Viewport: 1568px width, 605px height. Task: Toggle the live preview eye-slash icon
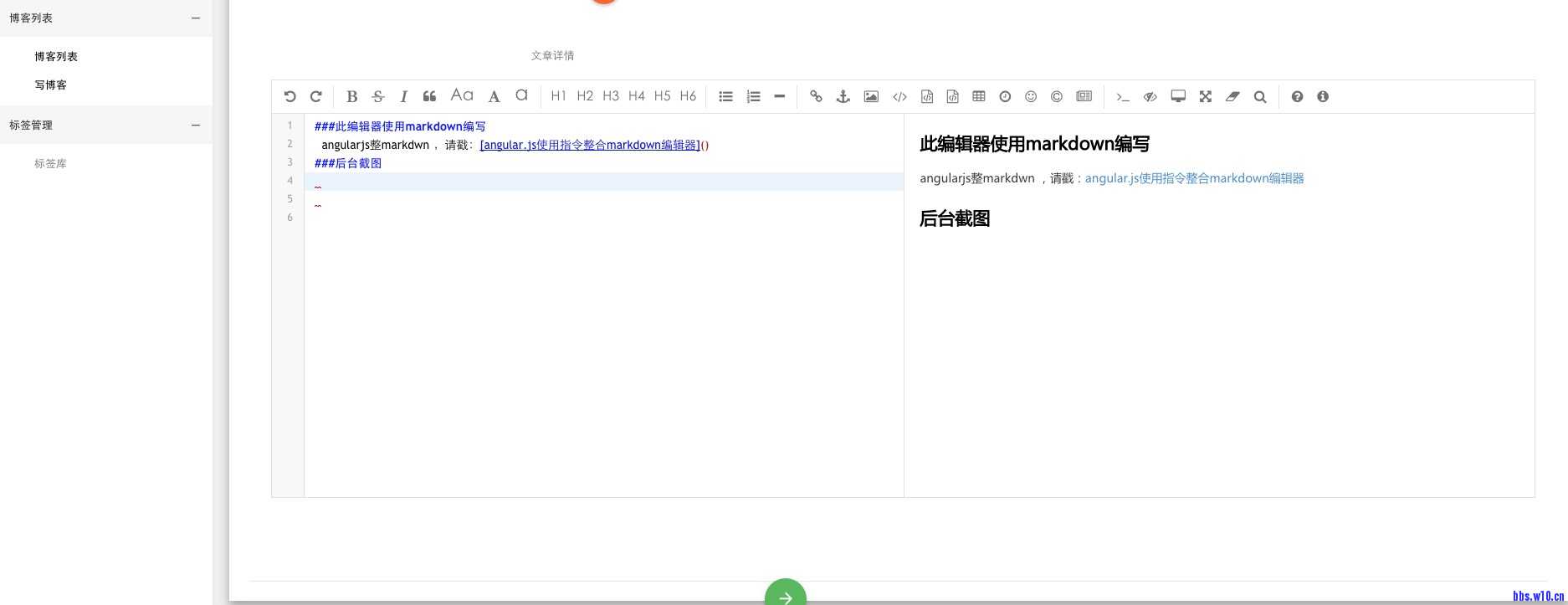(1150, 96)
